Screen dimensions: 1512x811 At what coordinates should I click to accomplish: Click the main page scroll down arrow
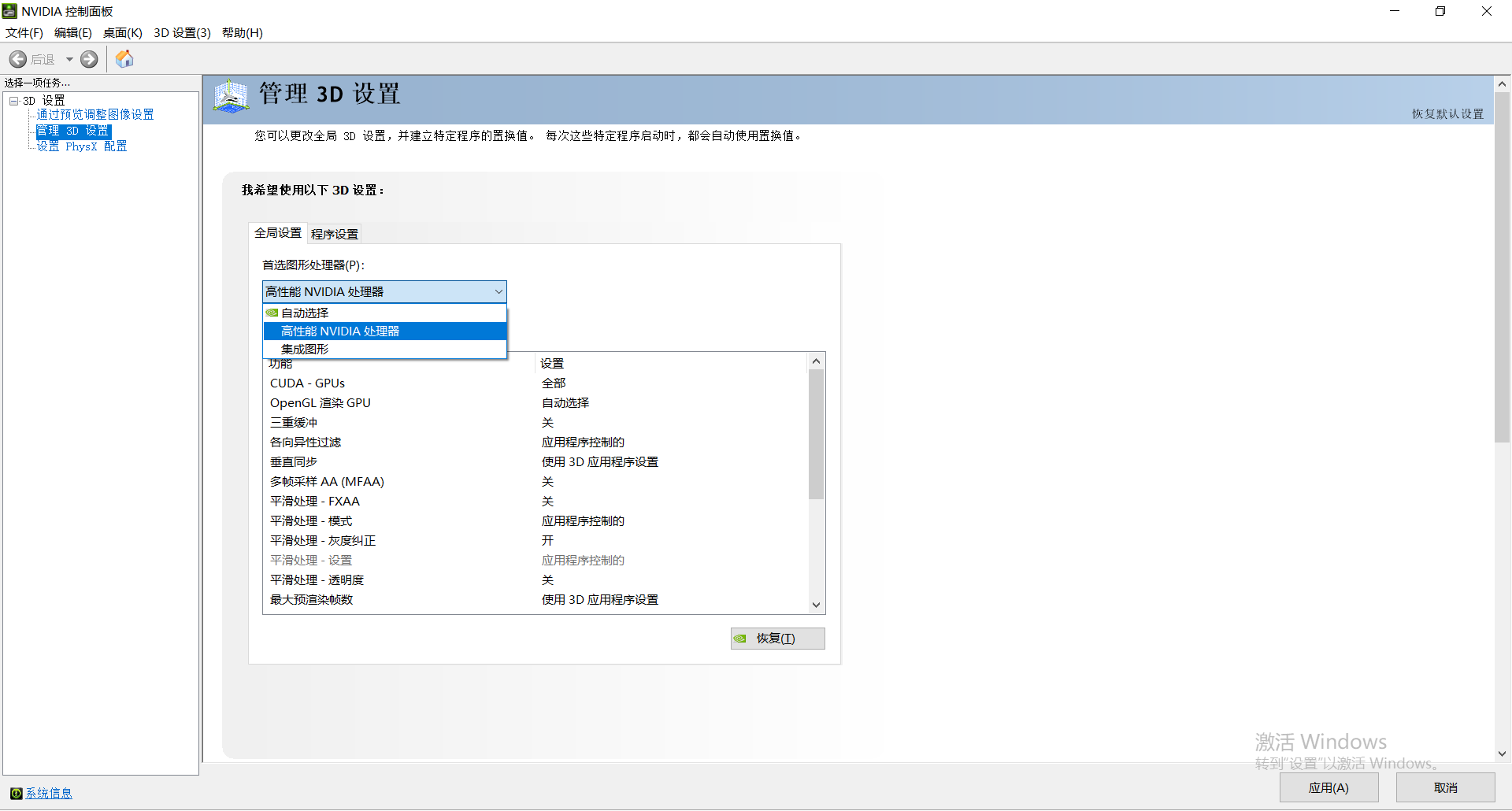point(1503,754)
